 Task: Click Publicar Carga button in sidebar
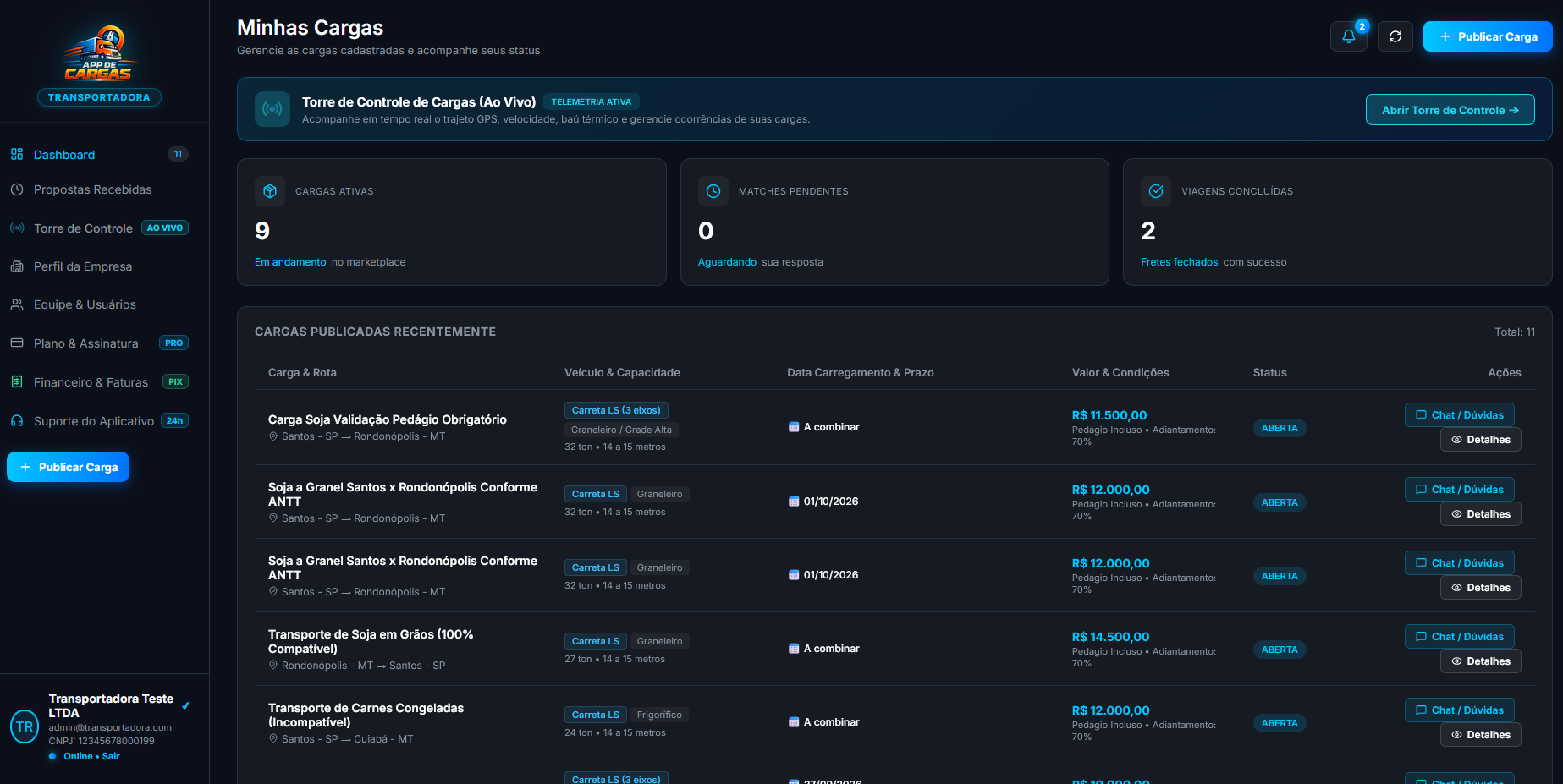[x=68, y=467]
